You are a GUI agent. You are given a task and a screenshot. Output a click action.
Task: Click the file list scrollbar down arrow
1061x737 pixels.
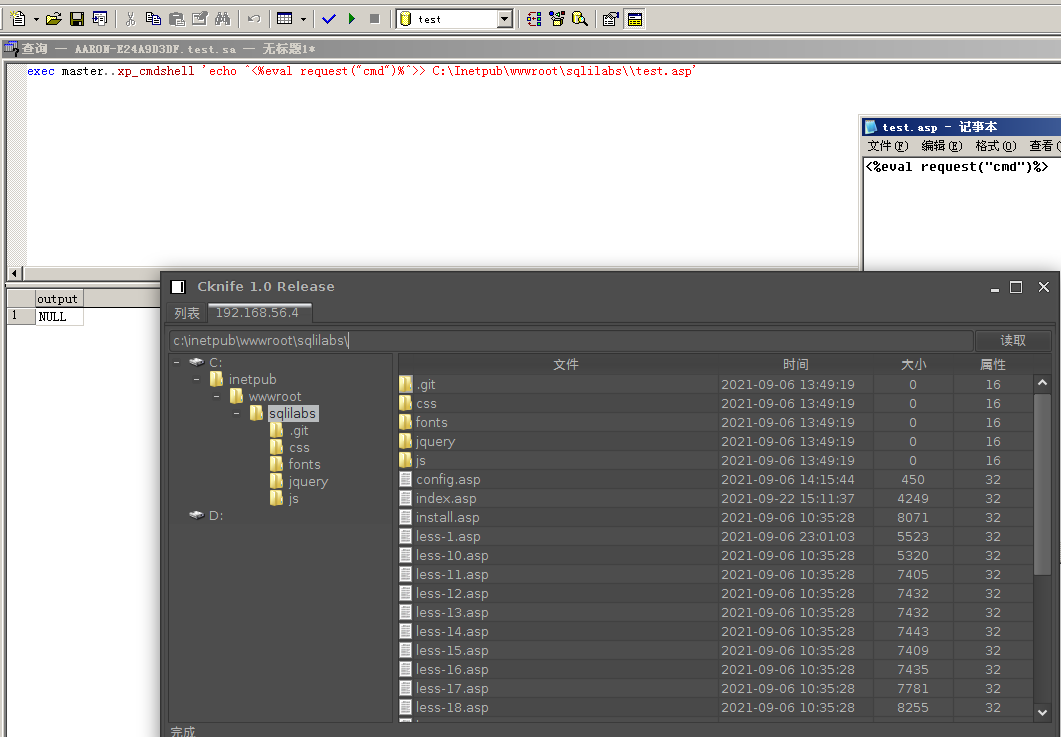point(1042,713)
